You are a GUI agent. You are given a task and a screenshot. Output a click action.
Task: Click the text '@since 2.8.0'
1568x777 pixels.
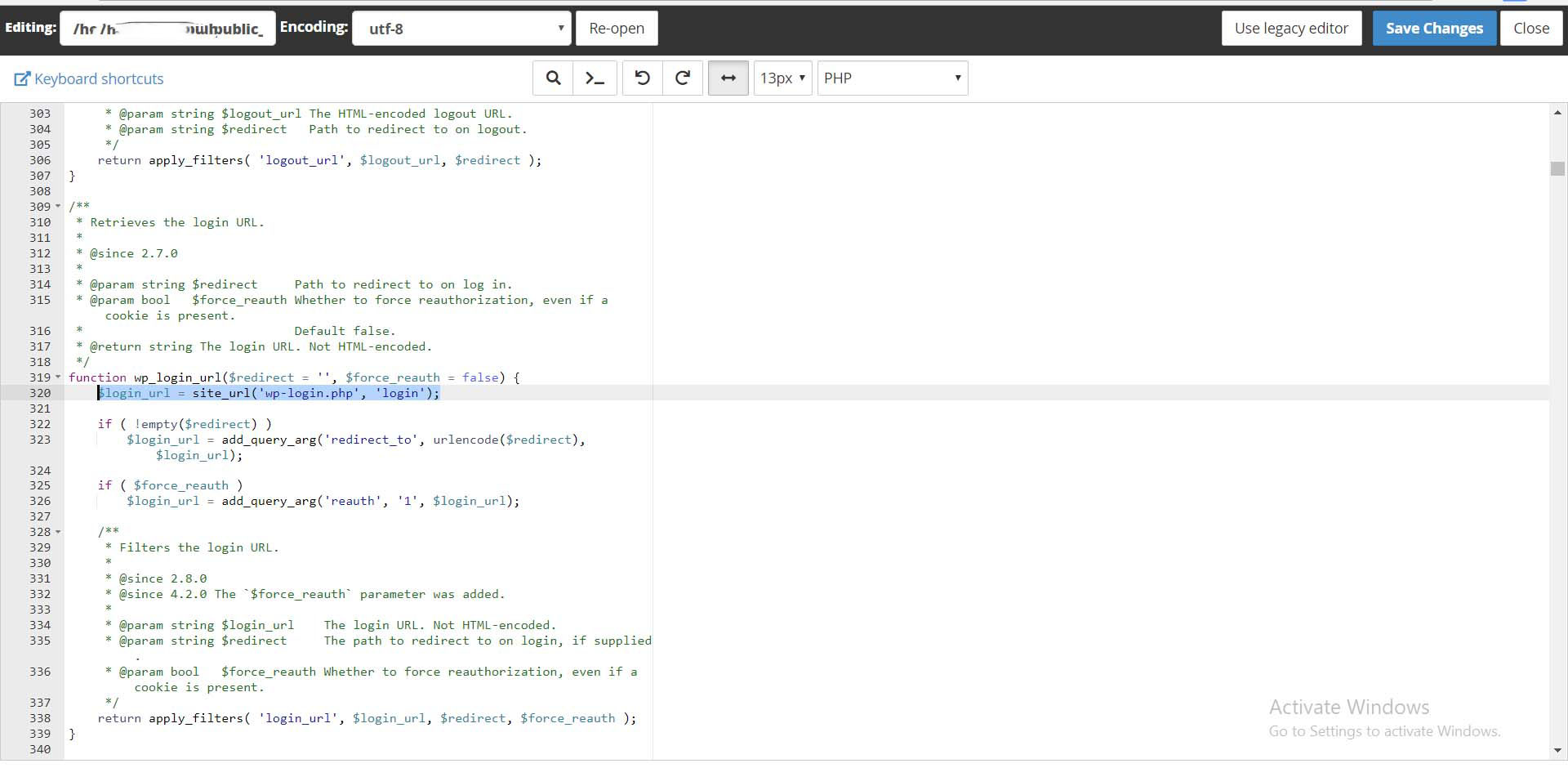(163, 578)
